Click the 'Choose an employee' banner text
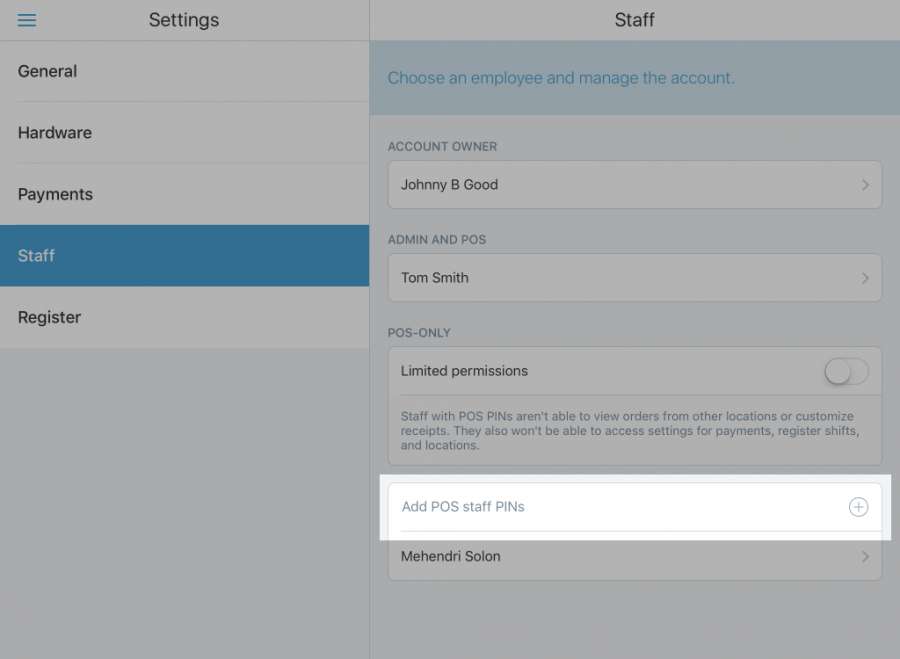The image size is (900, 659). coord(561,78)
